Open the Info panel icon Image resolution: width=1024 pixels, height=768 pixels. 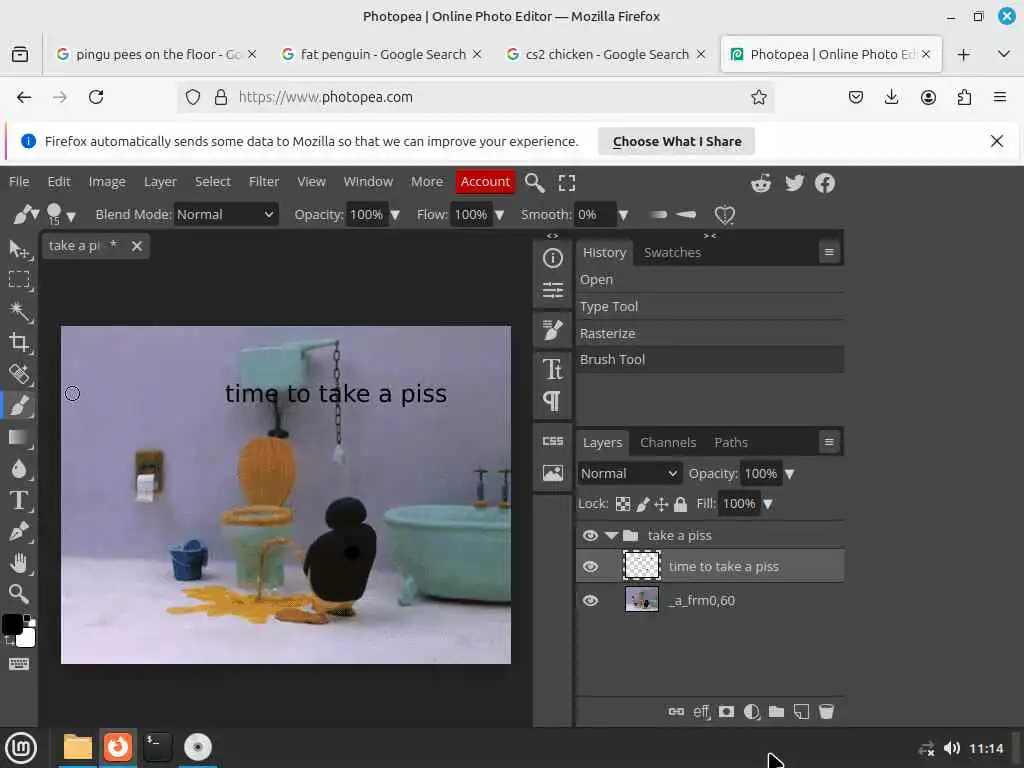552,259
